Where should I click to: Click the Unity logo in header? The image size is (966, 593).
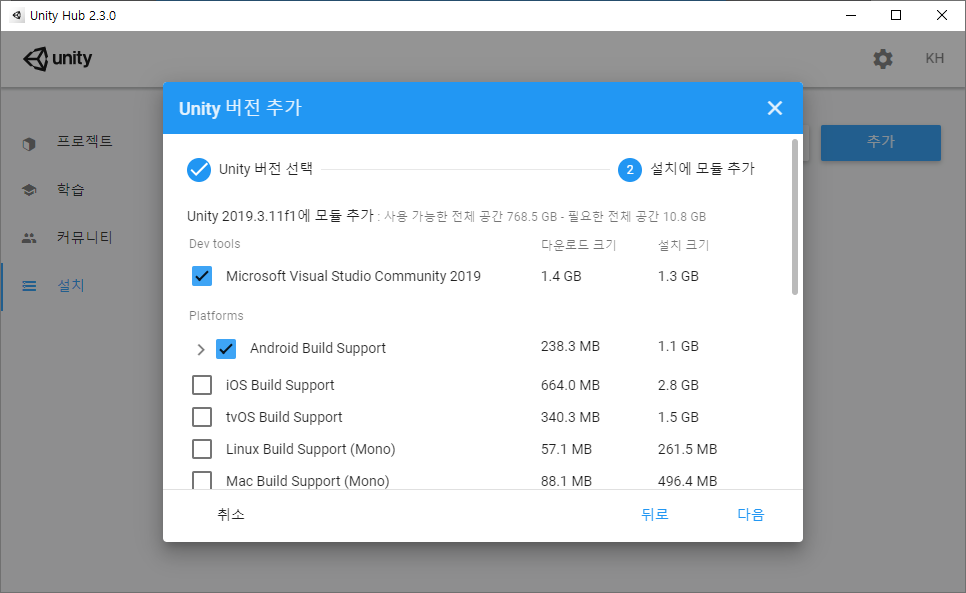[58, 58]
